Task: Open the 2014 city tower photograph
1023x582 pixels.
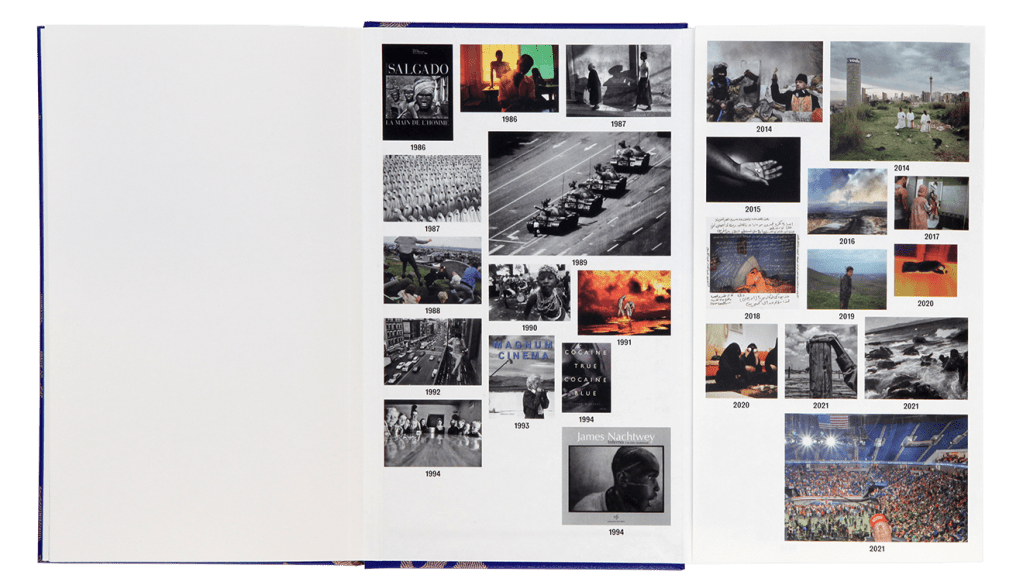Action: (899, 101)
